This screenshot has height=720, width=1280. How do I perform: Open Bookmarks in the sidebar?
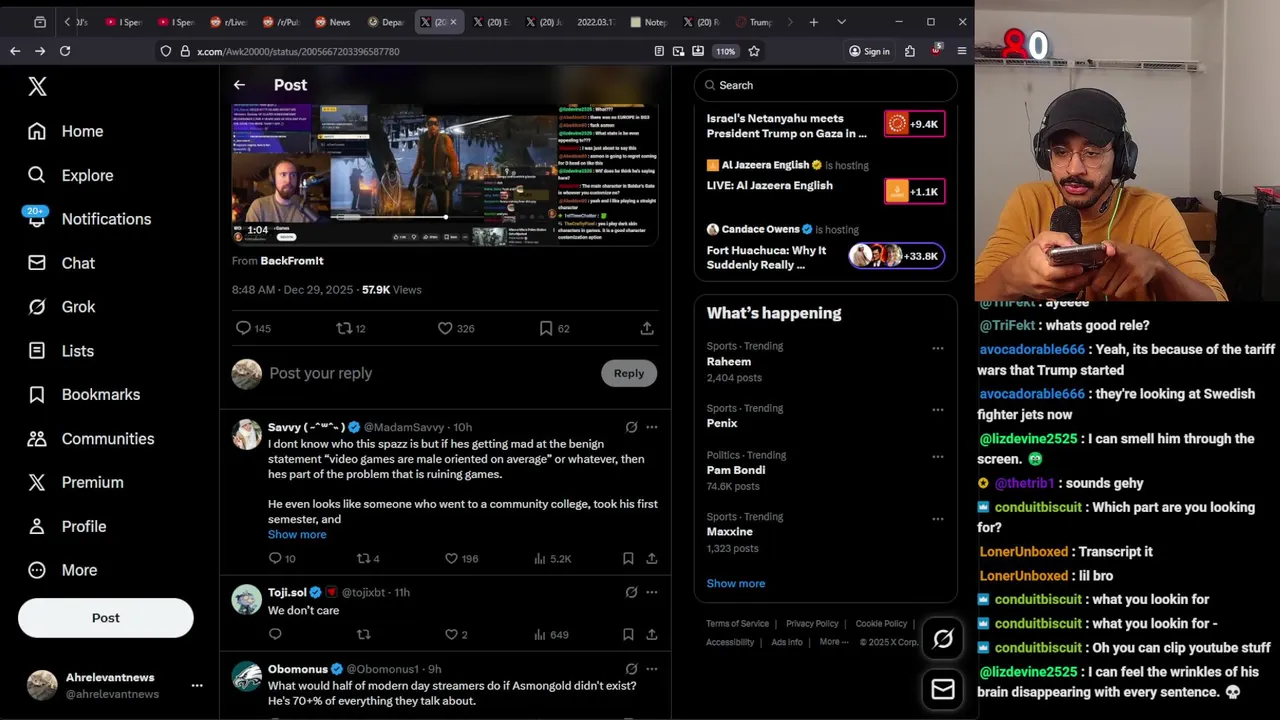84,395
